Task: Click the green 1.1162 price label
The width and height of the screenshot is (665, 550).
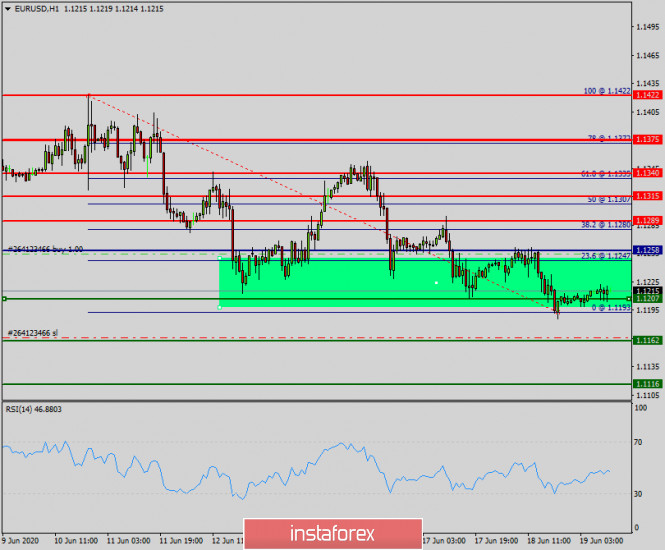Action: [x=648, y=341]
